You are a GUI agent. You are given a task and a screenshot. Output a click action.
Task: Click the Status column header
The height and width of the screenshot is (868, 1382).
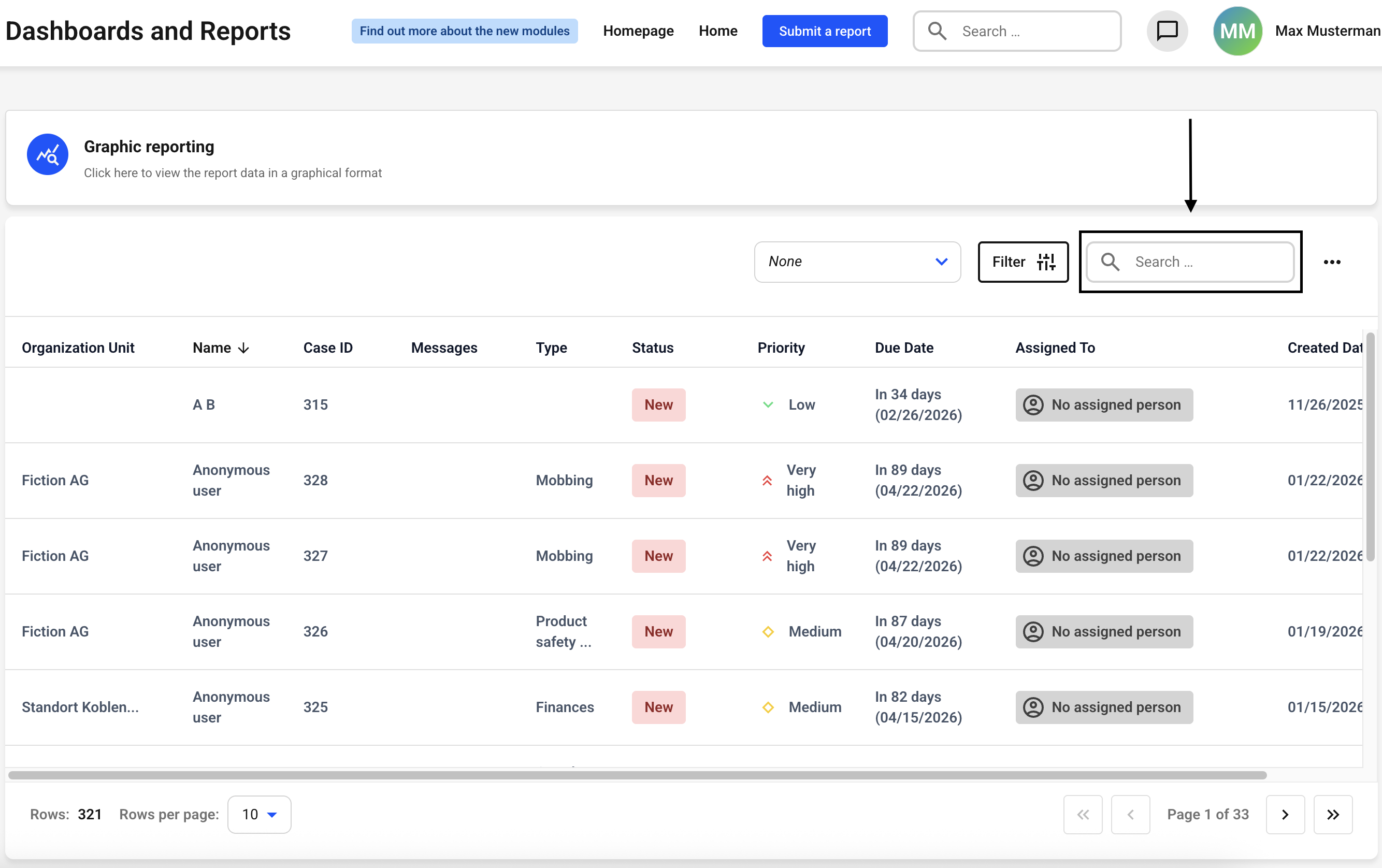pos(653,348)
